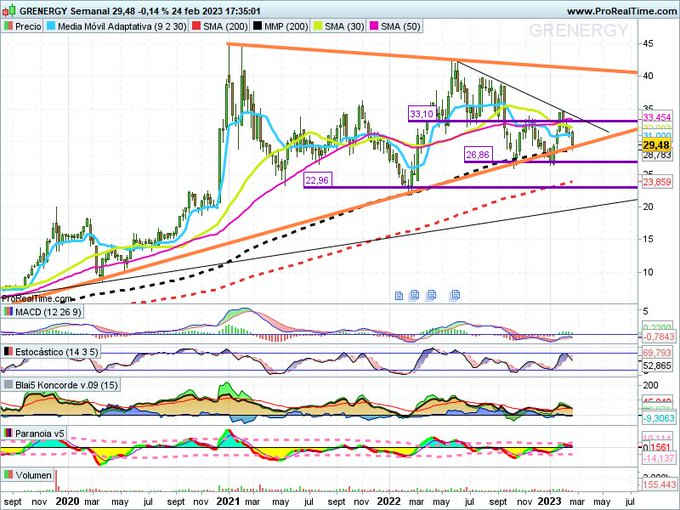Image resolution: width=680 pixels, height=510 pixels.
Task: Click the red SMA (200) color swatch
Action: (x=196, y=26)
